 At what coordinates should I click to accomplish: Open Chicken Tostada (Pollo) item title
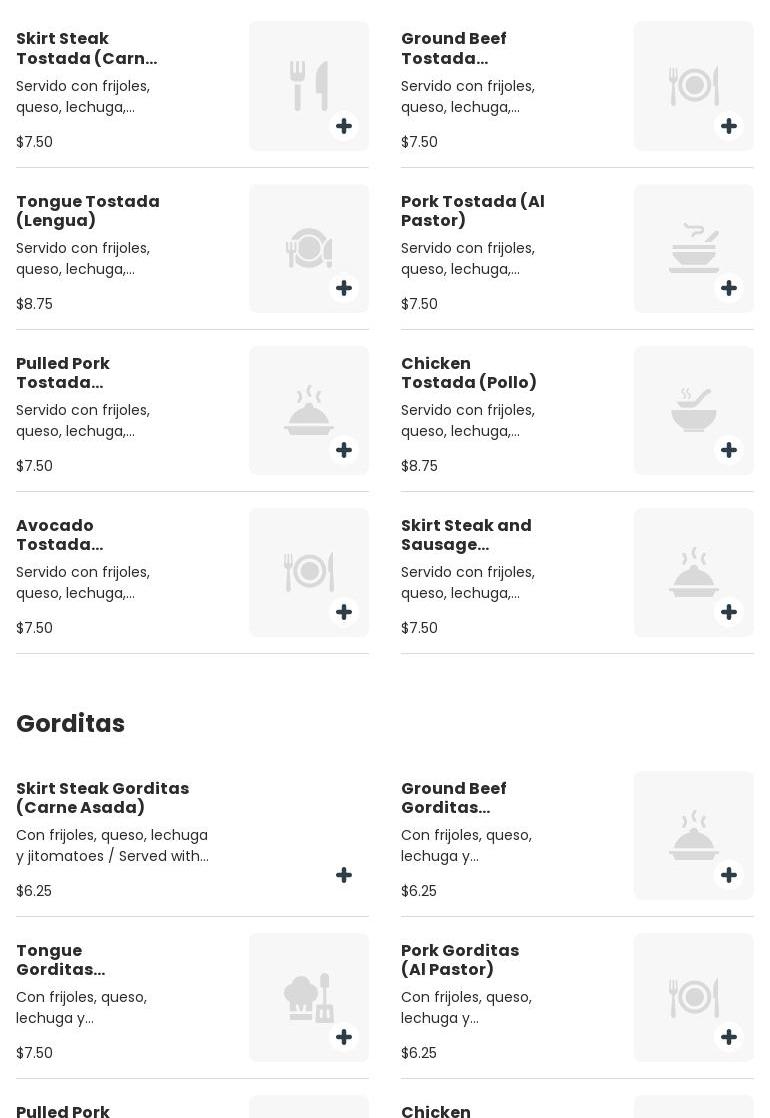pyautogui.click(x=469, y=373)
